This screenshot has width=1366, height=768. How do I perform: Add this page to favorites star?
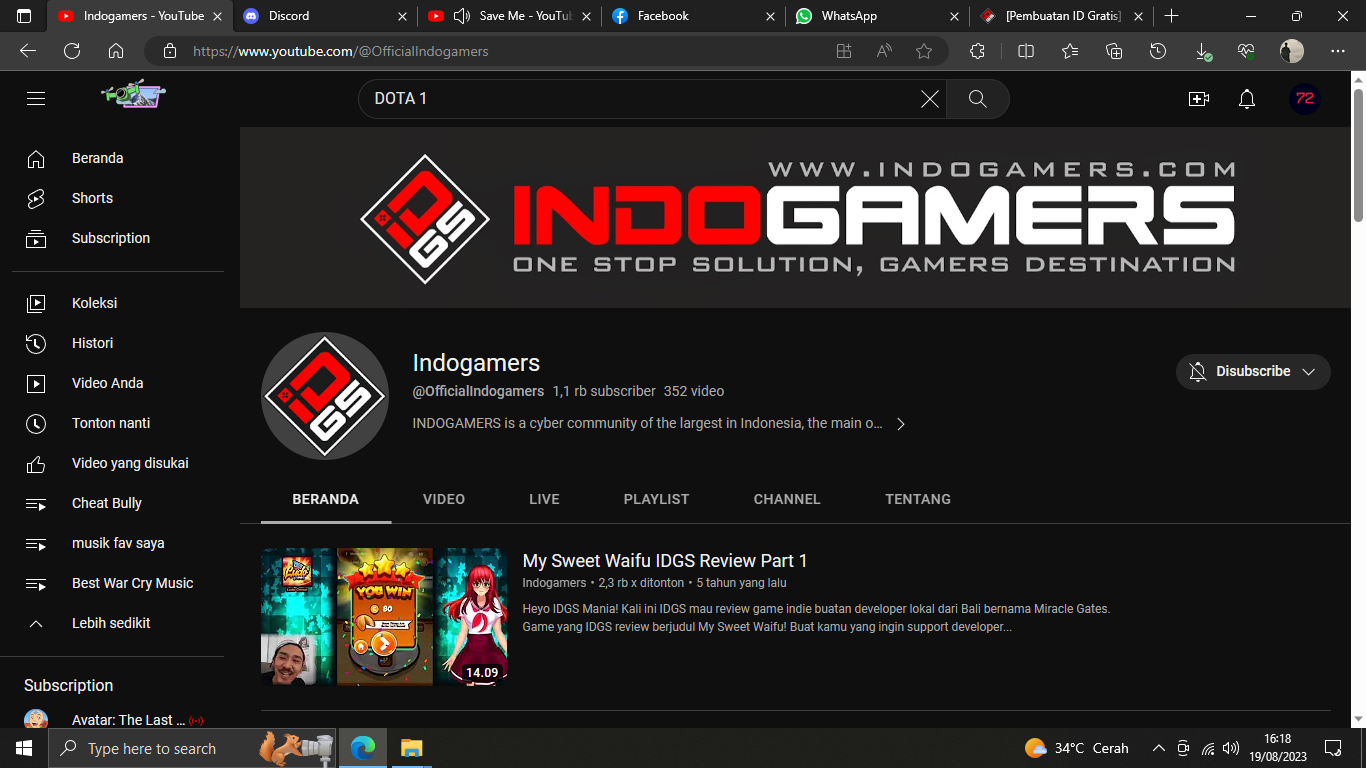924,51
